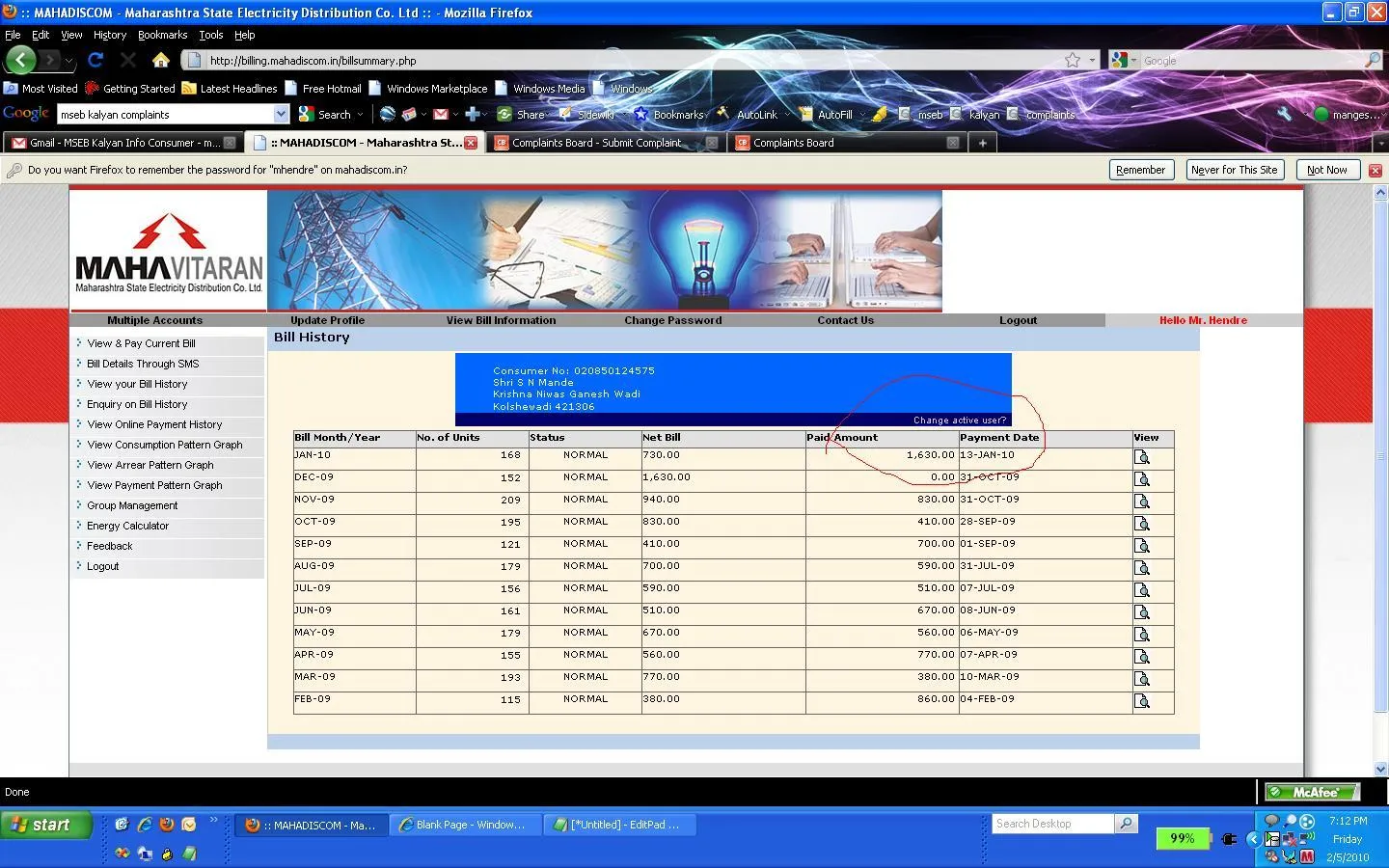The width and height of the screenshot is (1389, 868).
Task: Open View Consumption Pattern Graph link
Action: pyautogui.click(x=165, y=445)
